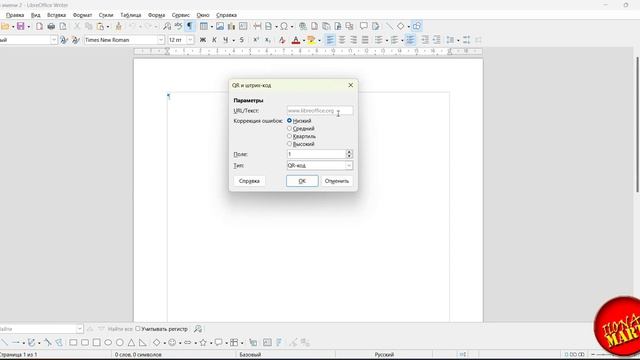Select the Ellipse shape tool
Image resolution: width=640 pixels, height=360 pixels.
tap(108, 342)
